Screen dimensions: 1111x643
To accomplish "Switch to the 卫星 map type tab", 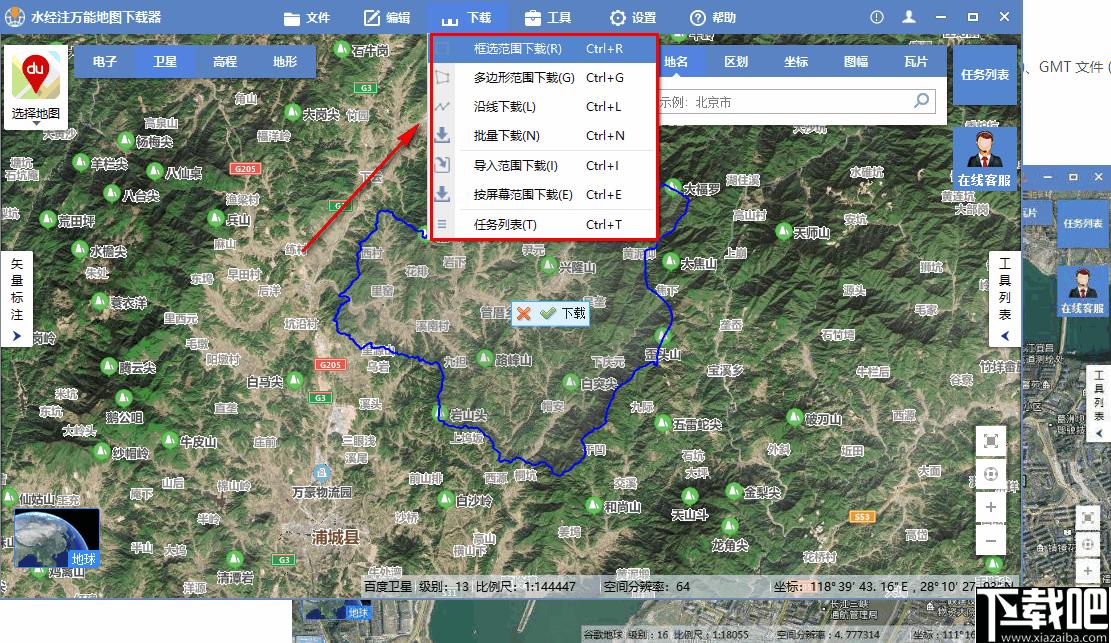I will pos(164,62).
